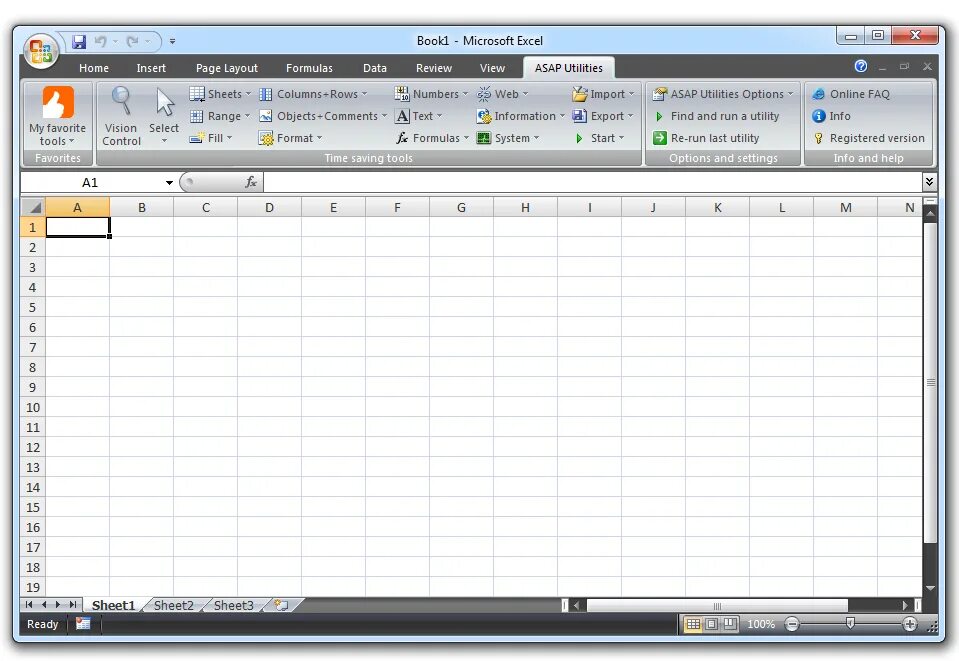Open the Start menu in ASAP ribbon
Viewport: 959px width, 661px height.
click(599, 138)
